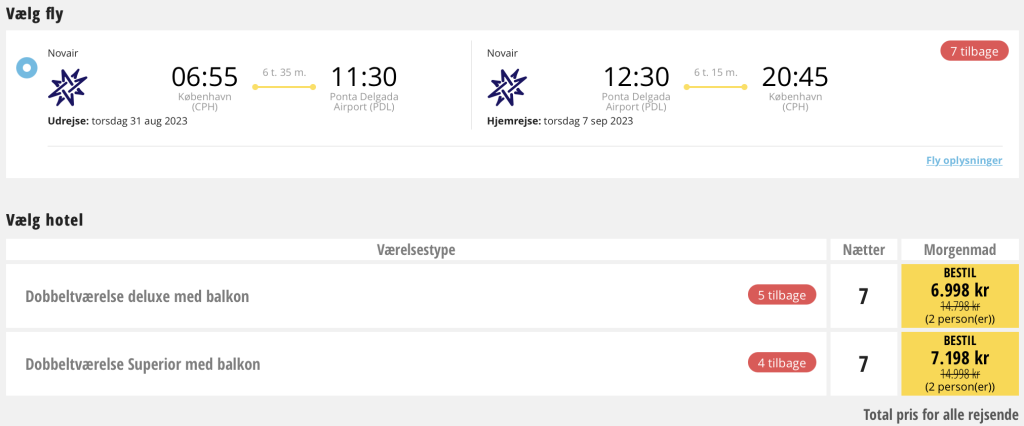Click the 4 tilbage badge for the Superior room
Screen dimensions: 1024x426
[x=782, y=363]
